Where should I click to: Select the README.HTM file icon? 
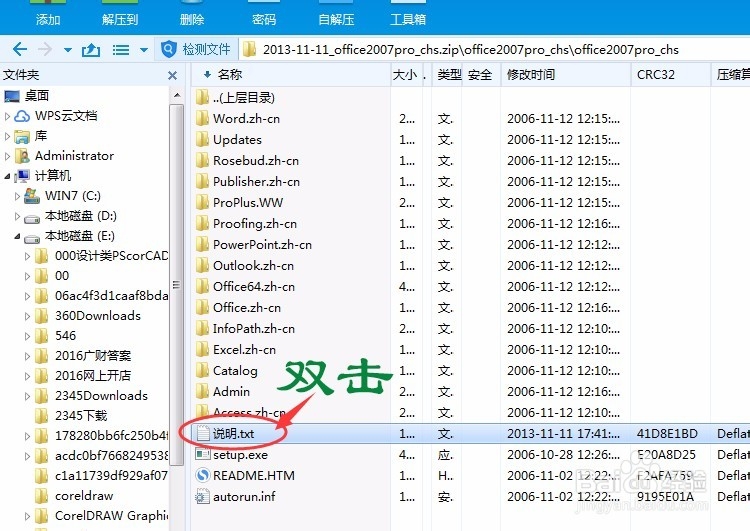coord(203,476)
